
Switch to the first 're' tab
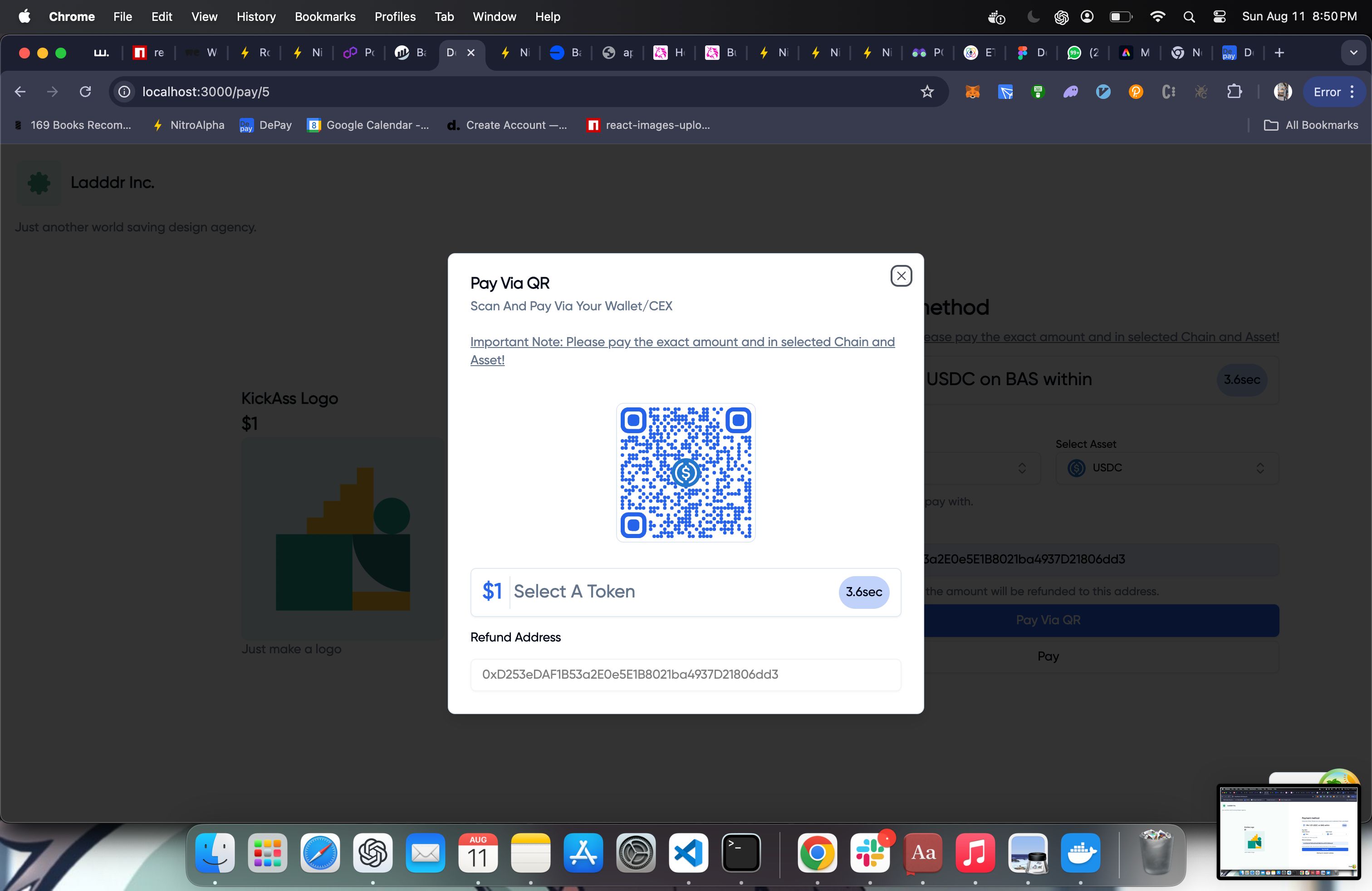[149, 53]
